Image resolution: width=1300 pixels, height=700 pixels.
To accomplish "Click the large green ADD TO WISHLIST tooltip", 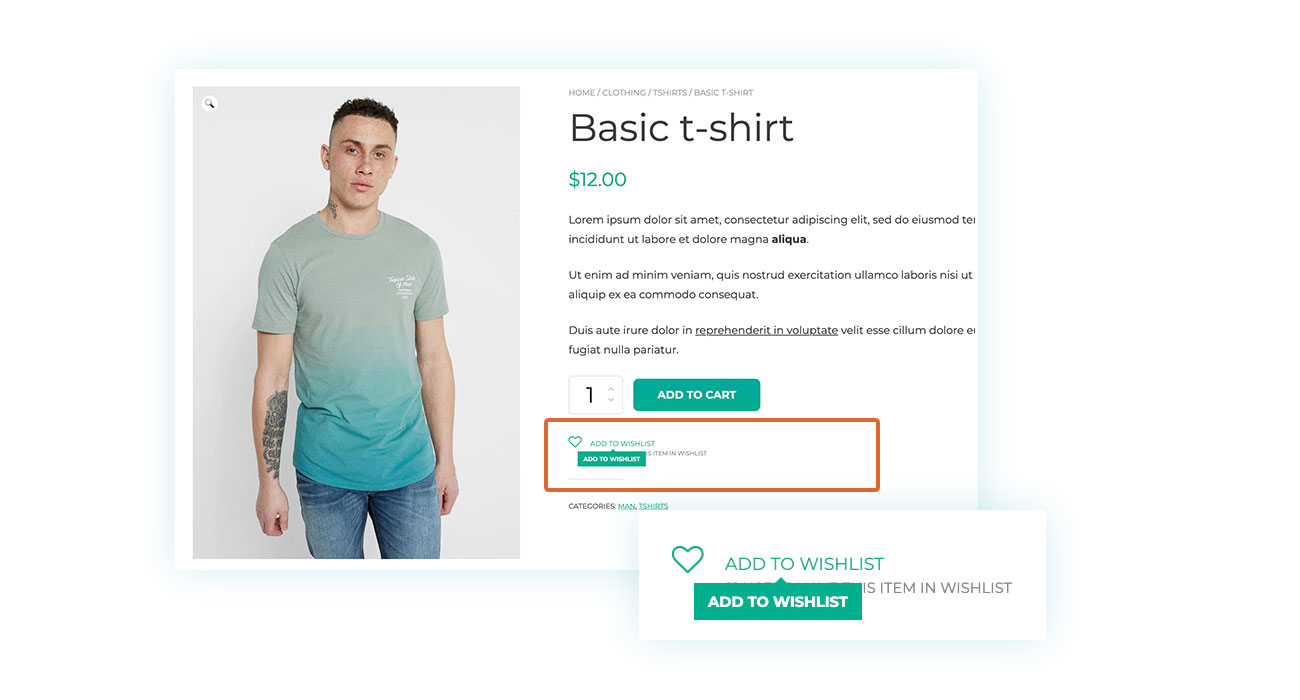I will pos(778,601).
